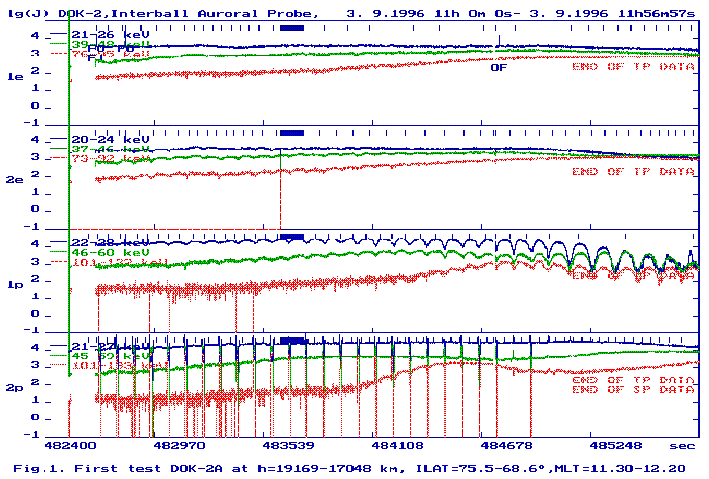Image resolution: width=709 pixels, height=479 pixels.
Task: Click the blue bar marker atop the 2e panel
Action: pos(291,132)
